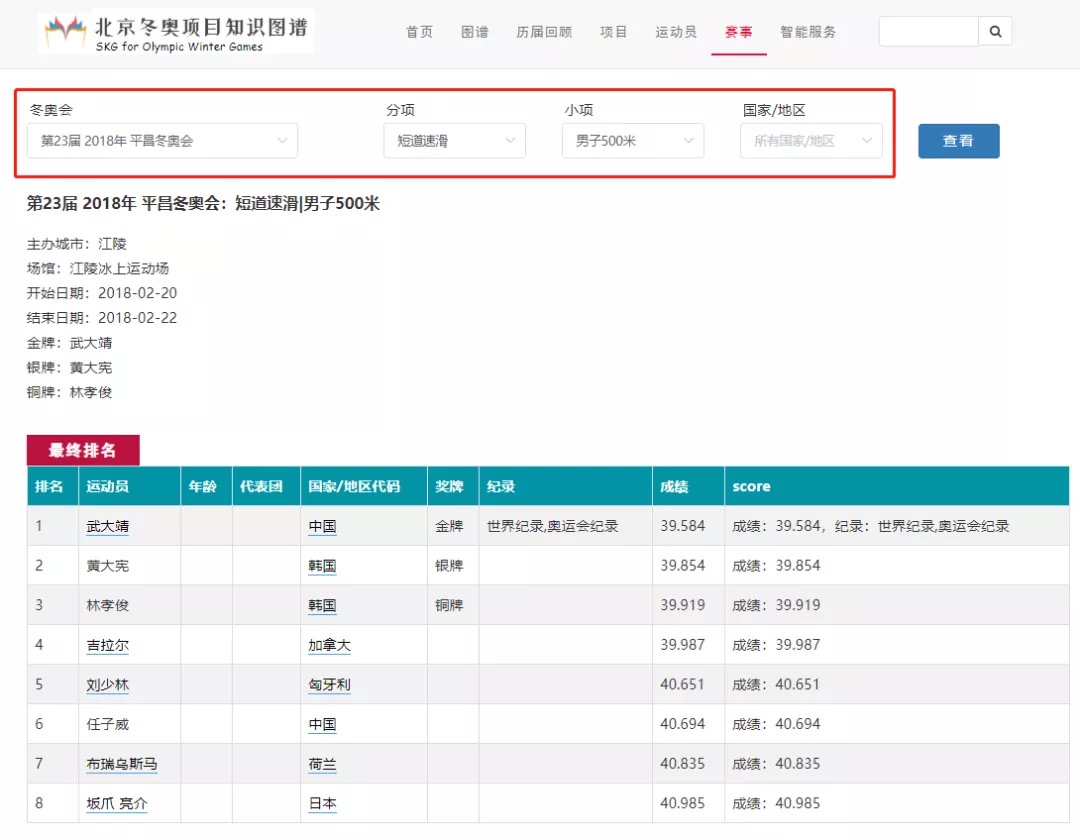
Task: Click the search magnifier icon
Action: (995, 32)
